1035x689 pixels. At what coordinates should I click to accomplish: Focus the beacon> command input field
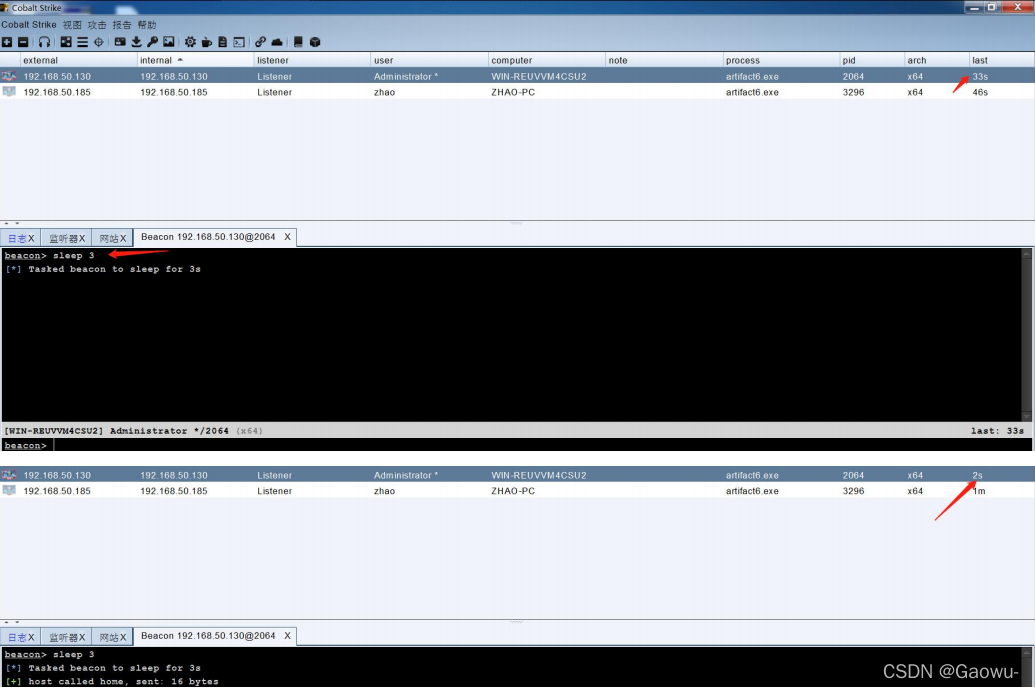(x=541, y=445)
